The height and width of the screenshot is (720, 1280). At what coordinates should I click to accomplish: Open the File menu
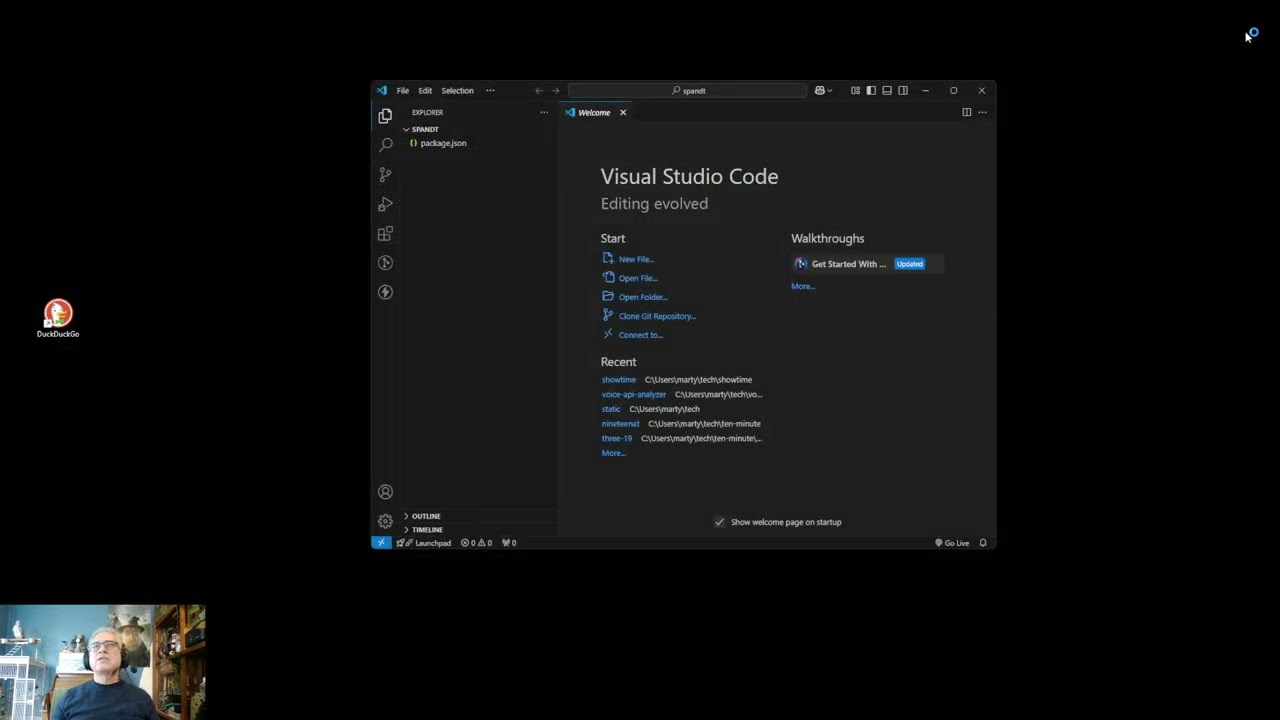coord(403,91)
